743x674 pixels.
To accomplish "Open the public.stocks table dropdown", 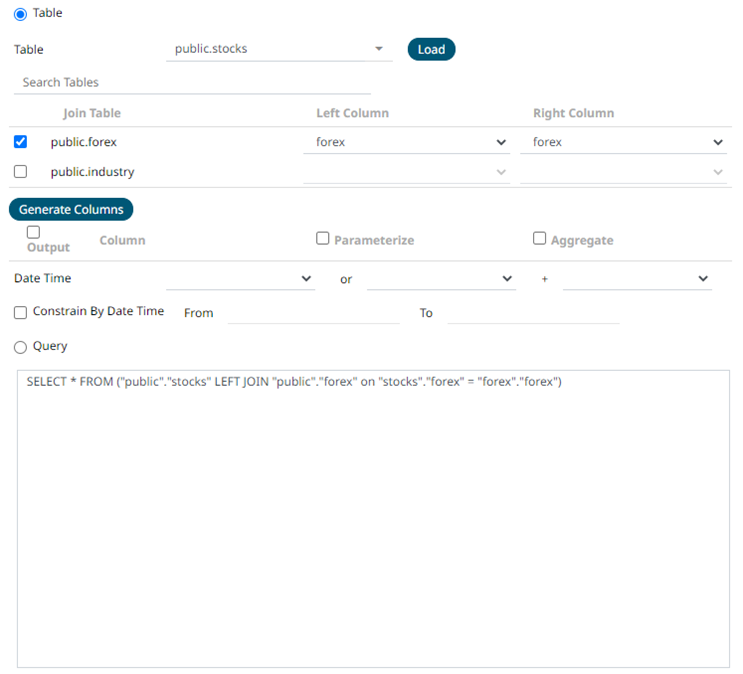I will tap(278, 49).
